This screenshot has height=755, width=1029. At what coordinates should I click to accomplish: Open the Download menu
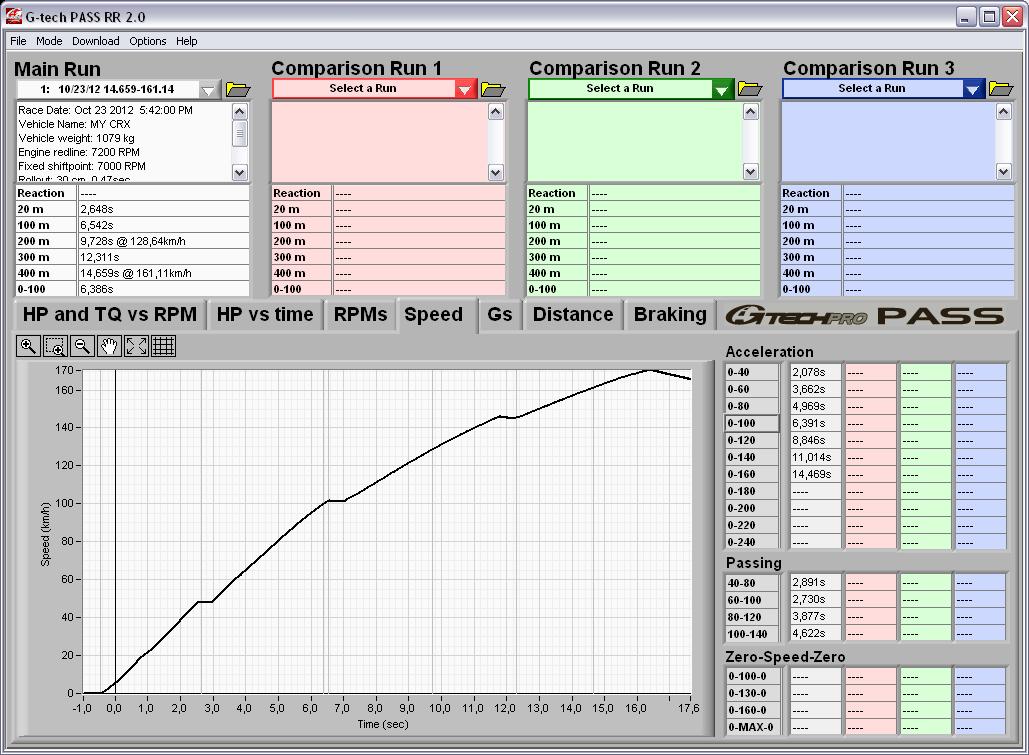95,41
